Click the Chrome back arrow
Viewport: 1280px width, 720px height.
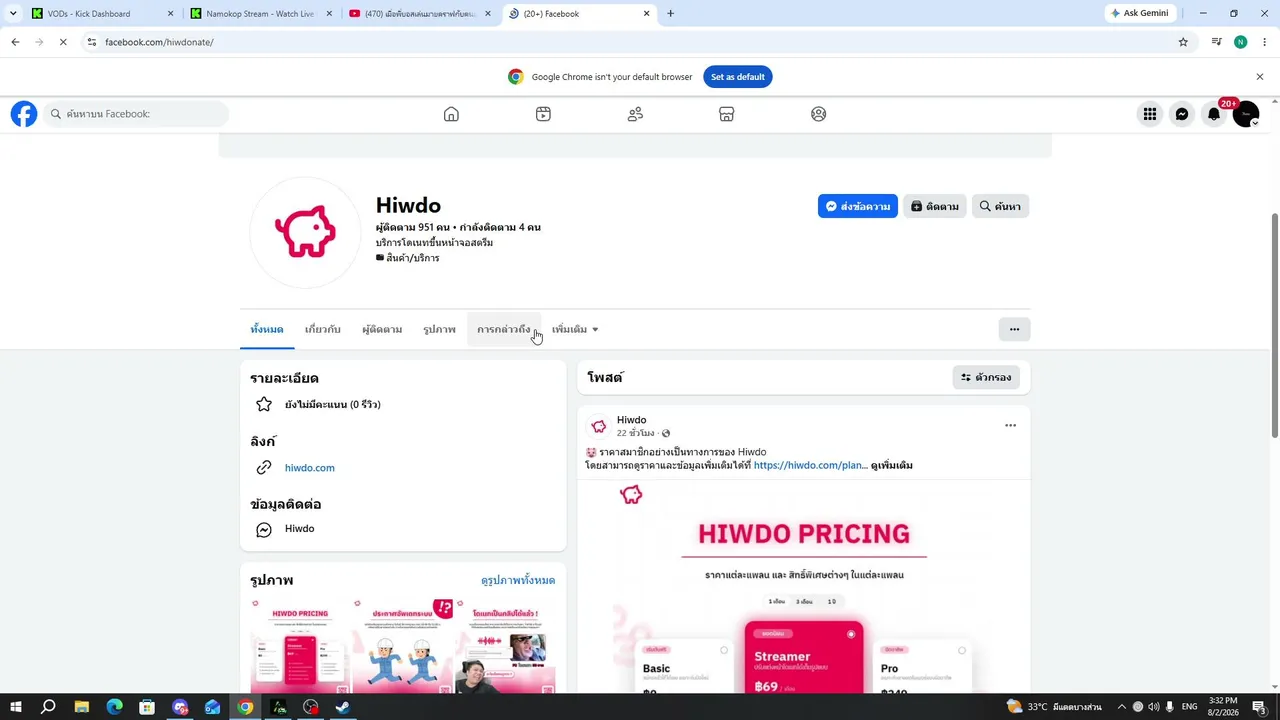15,42
